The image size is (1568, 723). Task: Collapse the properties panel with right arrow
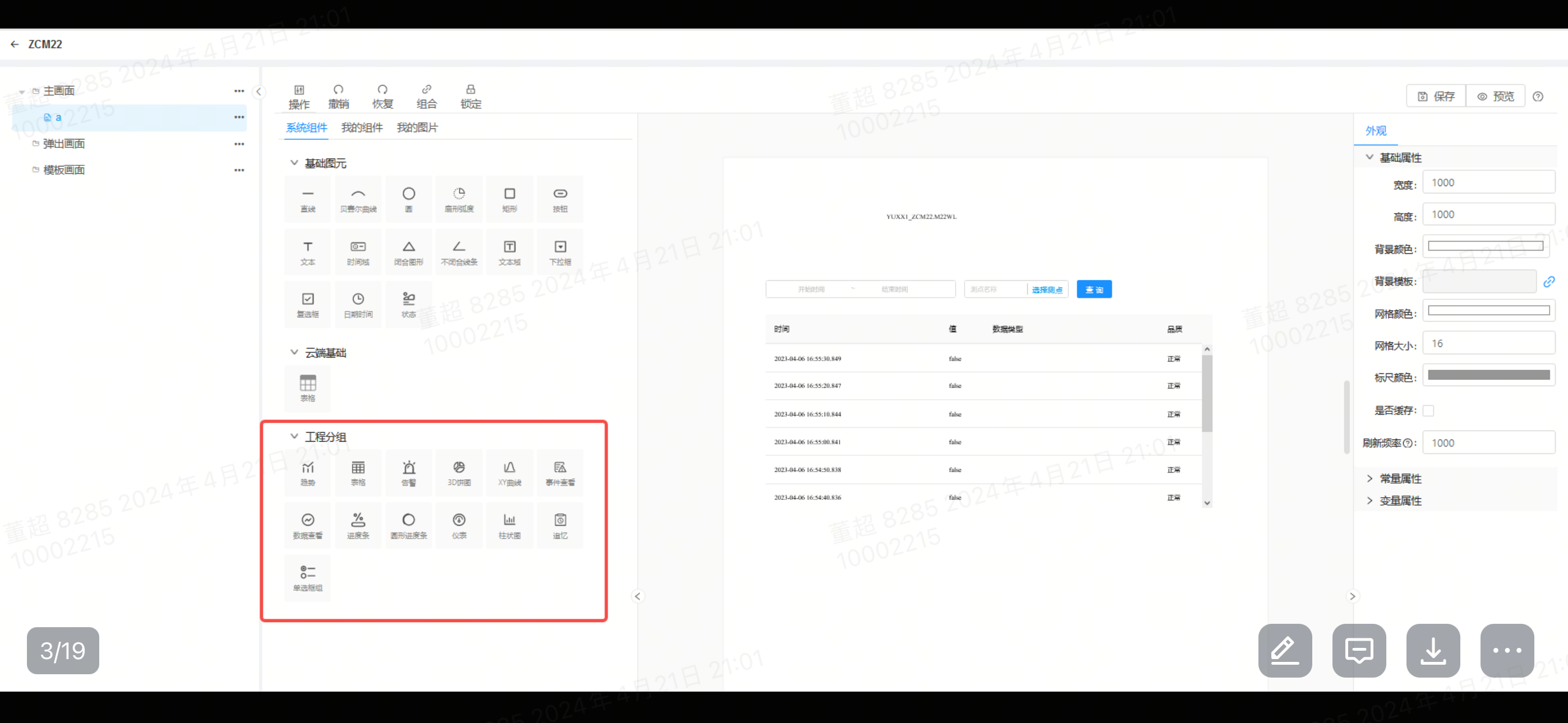click(x=1353, y=596)
